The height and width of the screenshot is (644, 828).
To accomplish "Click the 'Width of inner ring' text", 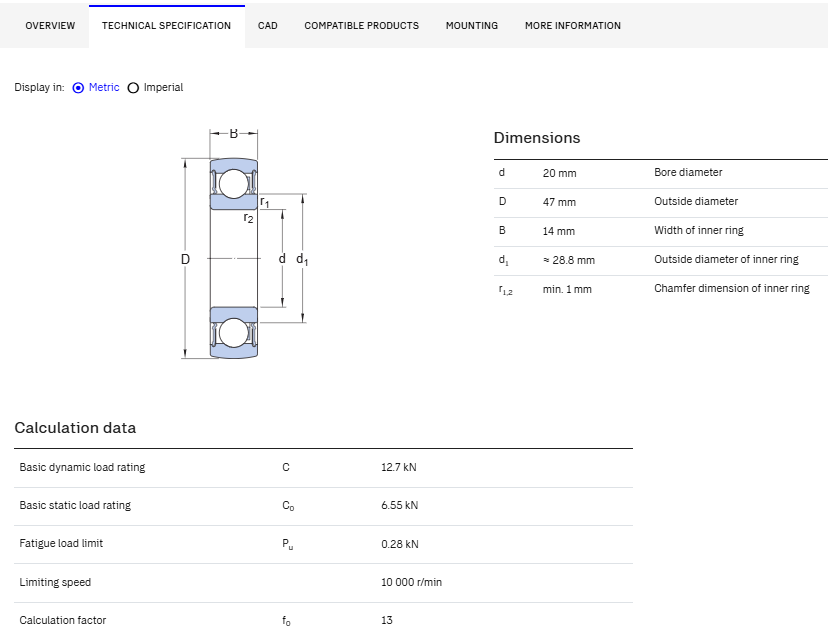I will (x=699, y=231).
